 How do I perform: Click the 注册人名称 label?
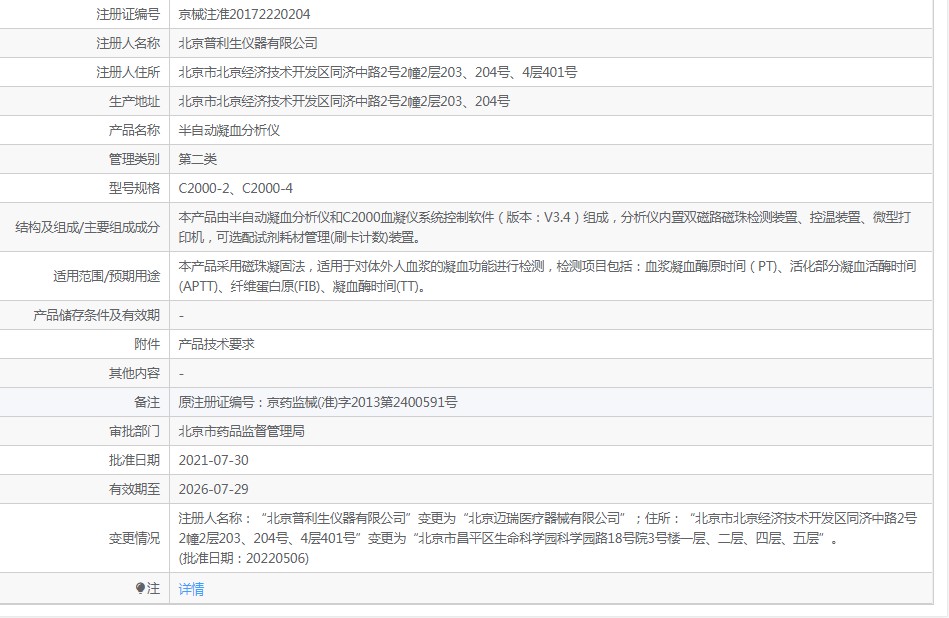click(128, 43)
